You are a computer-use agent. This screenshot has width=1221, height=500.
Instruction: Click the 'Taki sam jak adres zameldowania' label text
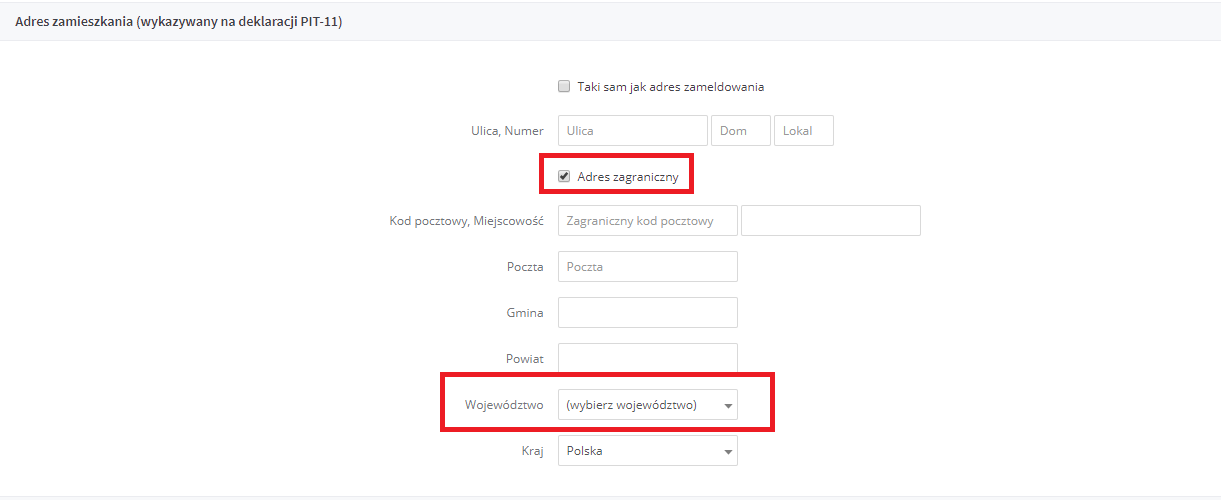click(x=671, y=87)
